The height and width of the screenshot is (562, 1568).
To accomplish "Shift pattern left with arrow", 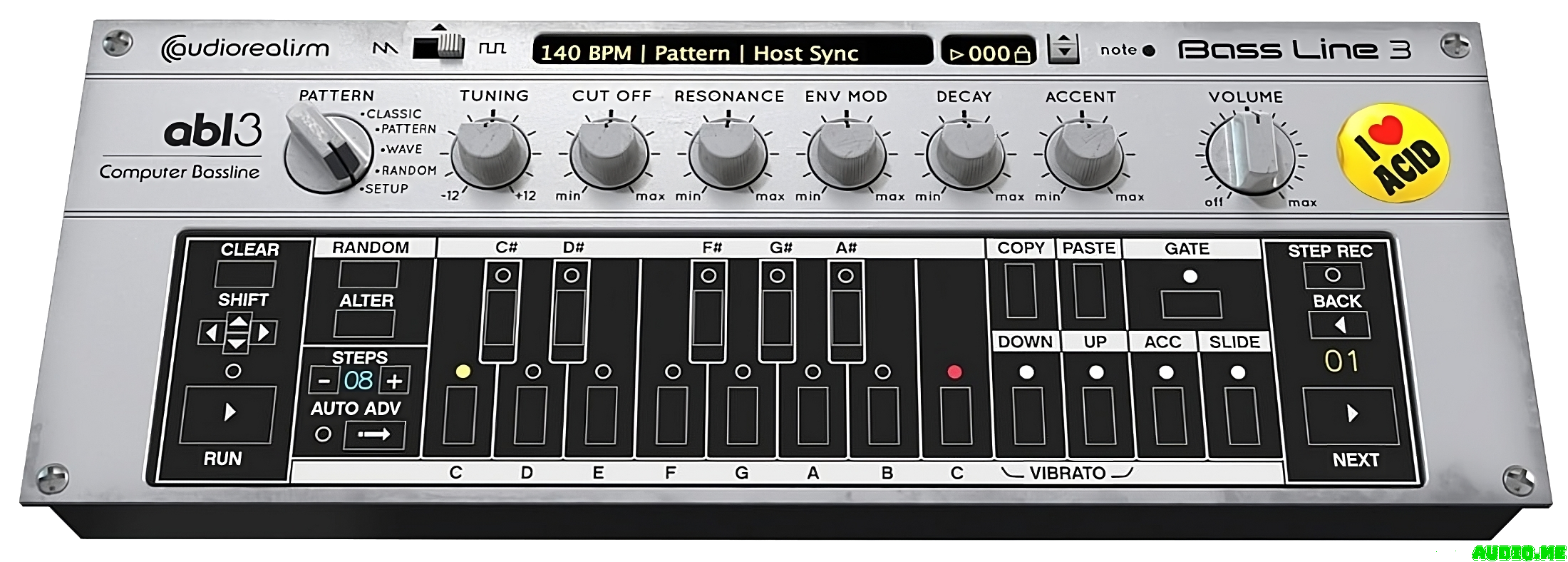I will (x=211, y=332).
